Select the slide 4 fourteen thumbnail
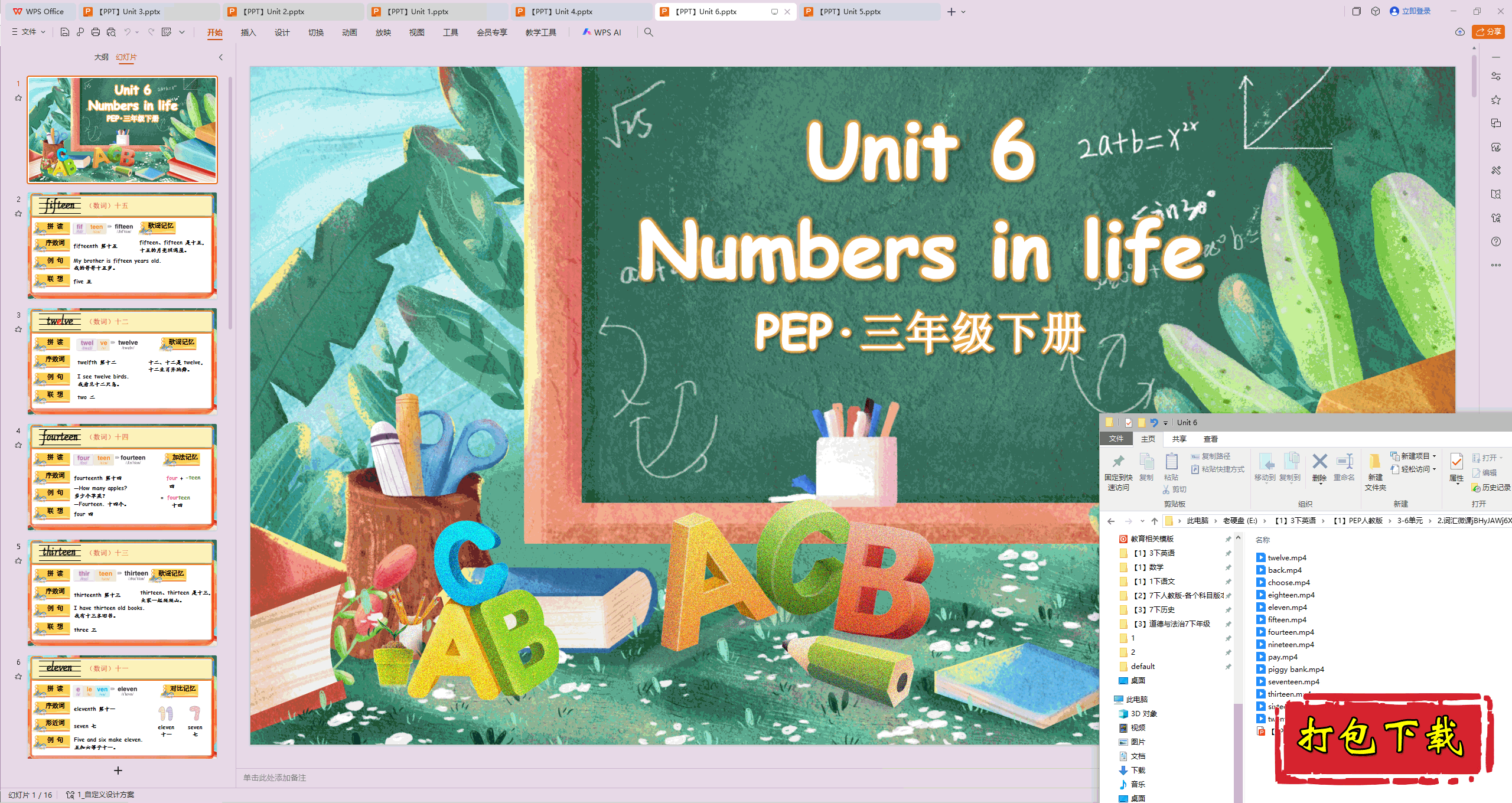The width and height of the screenshot is (1512, 803). point(122,476)
